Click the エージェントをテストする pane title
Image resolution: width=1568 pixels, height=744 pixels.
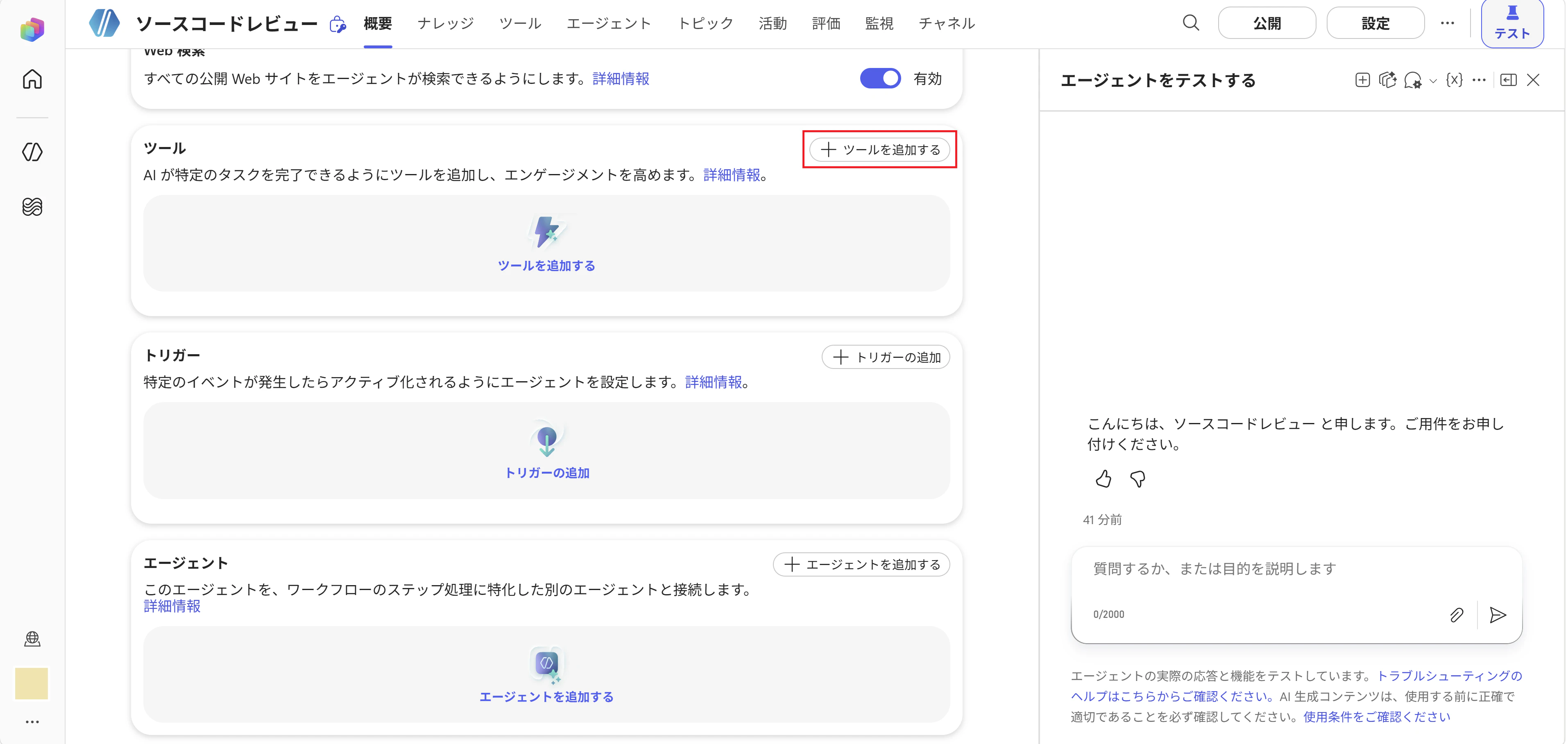point(1158,80)
